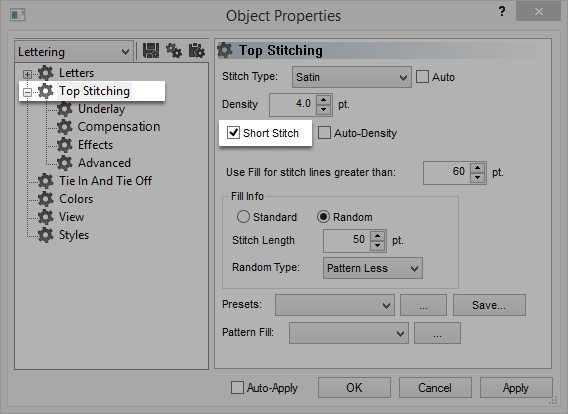
Task: Expand the Letters tree node
Action: [x=27, y=74]
